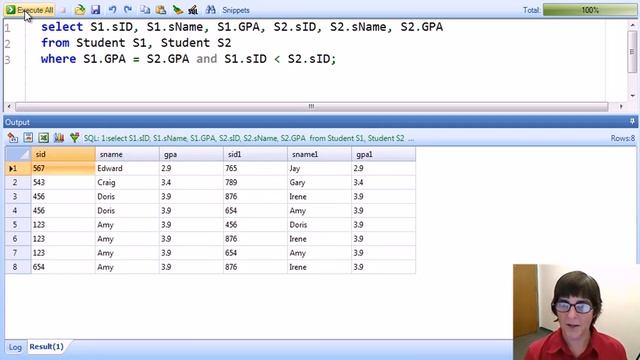Click the presenter webcam video thumbnail
Viewport: 640px width, 360px height.
[576, 312]
